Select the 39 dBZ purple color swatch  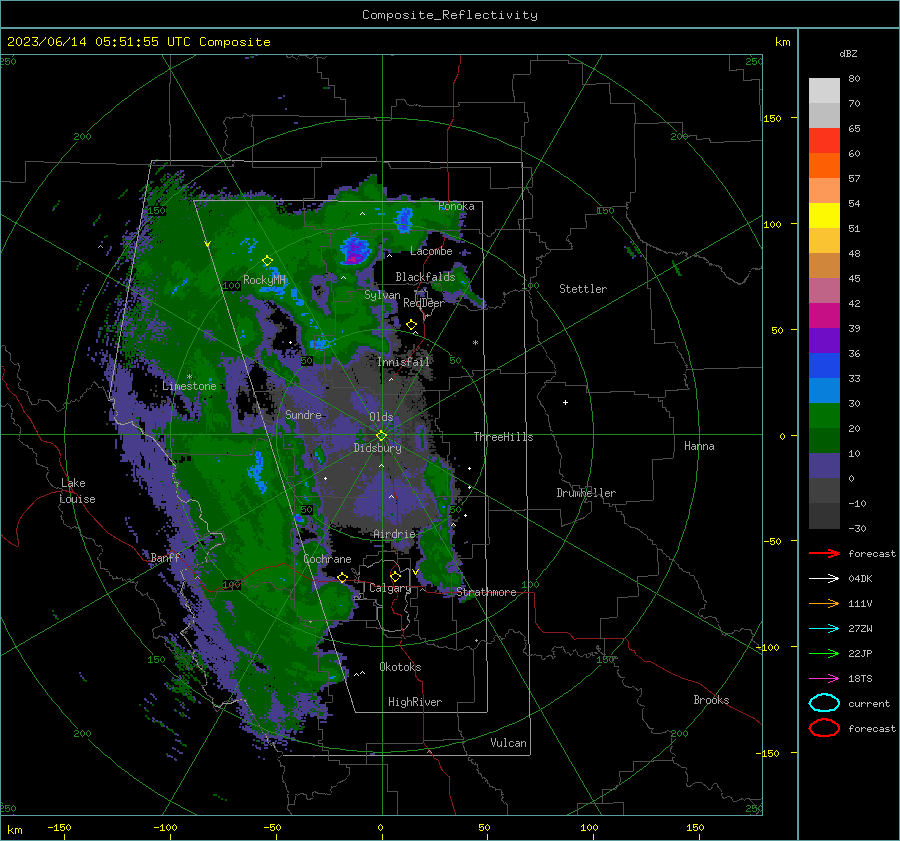pyautogui.click(x=824, y=340)
